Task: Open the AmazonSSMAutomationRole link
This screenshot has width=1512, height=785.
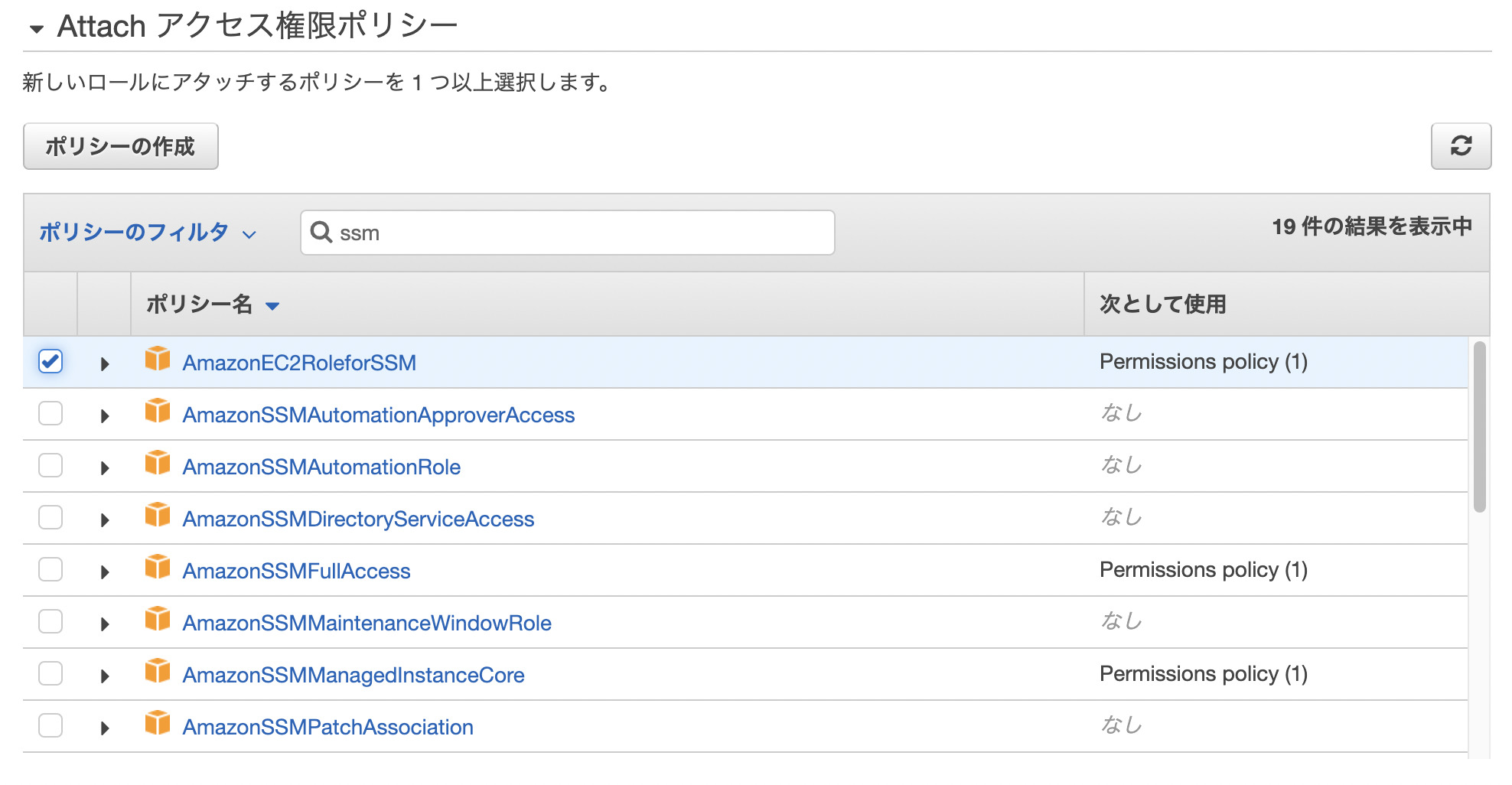Action: [x=321, y=467]
